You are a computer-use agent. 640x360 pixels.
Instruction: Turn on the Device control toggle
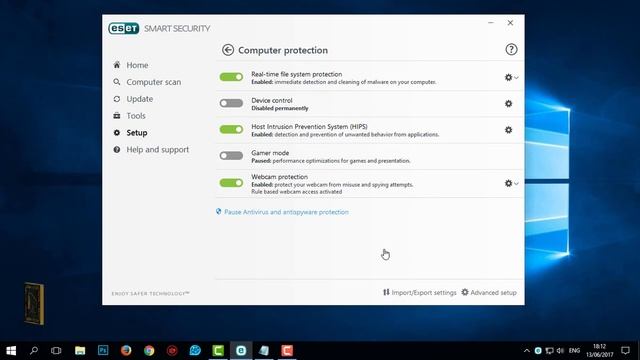[x=231, y=103]
